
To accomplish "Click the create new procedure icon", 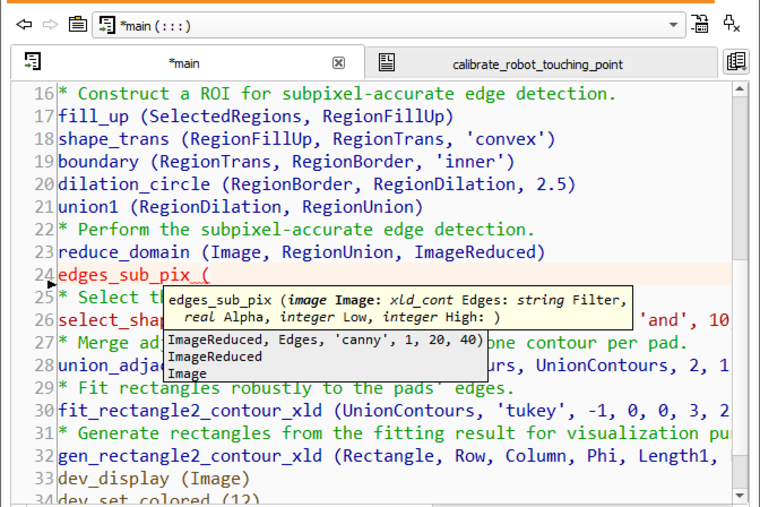I will point(700,24).
